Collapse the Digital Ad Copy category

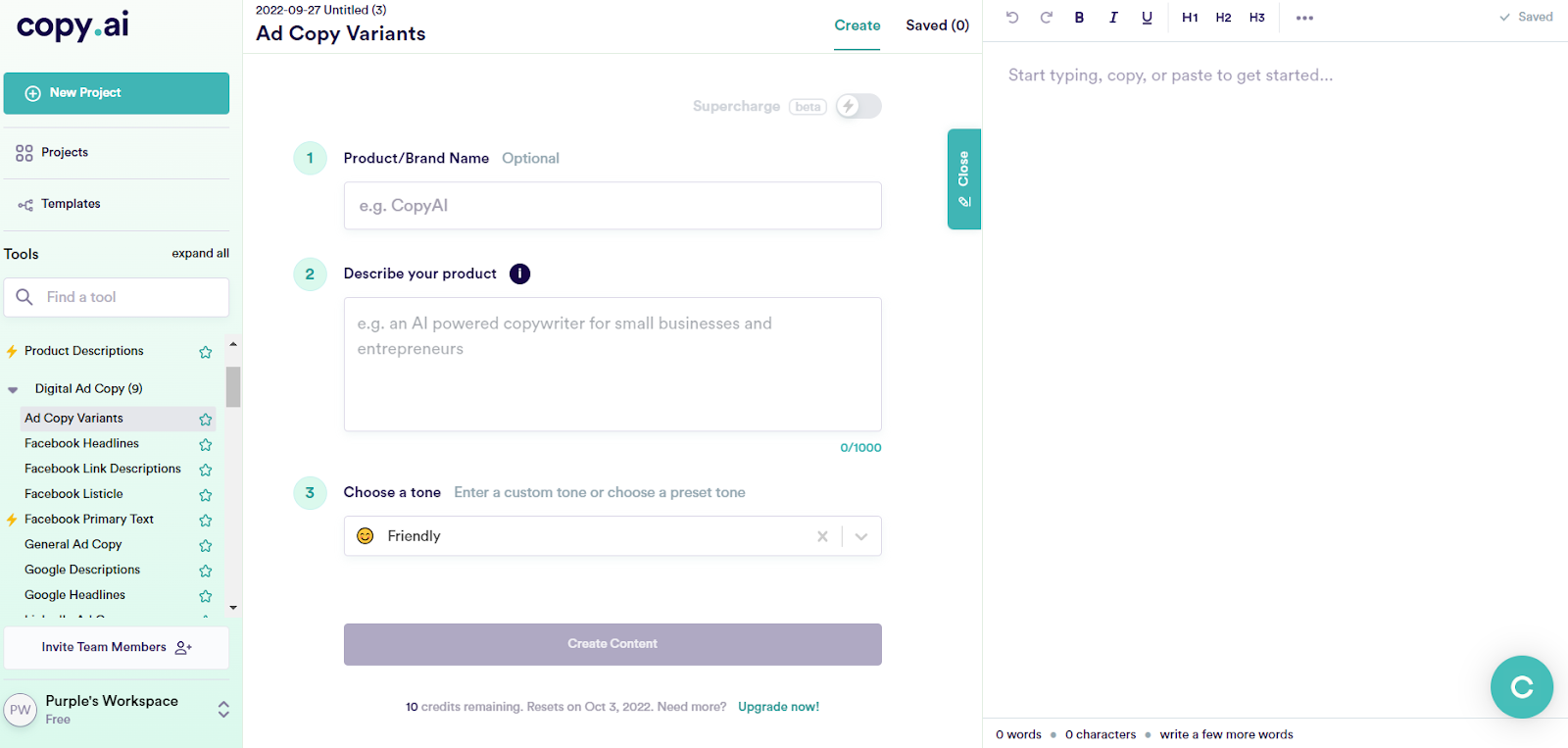coord(13,389)
